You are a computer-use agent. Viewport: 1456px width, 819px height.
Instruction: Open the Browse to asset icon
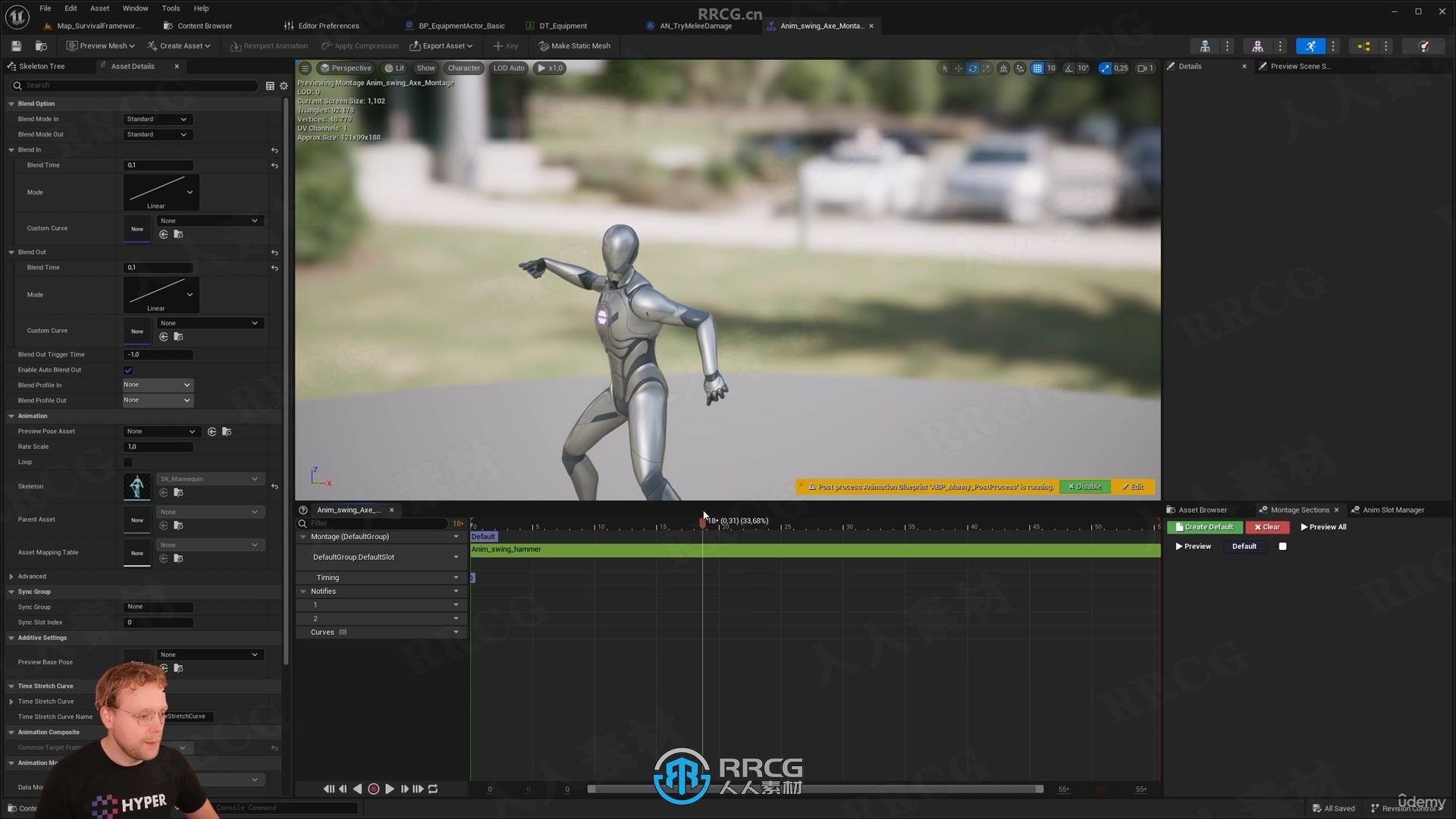(41, 46)
